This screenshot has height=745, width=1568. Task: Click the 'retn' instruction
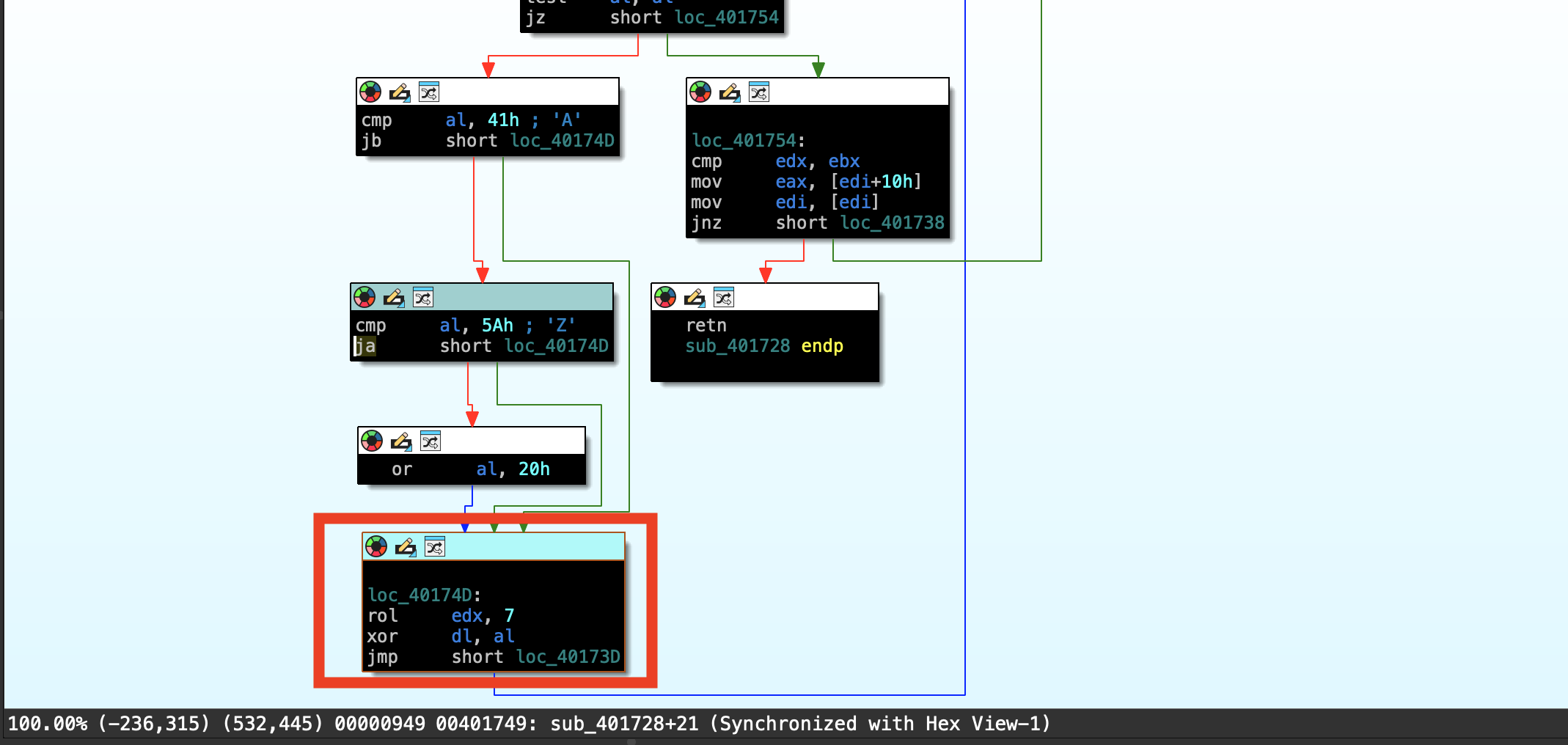tap(706, 326)
